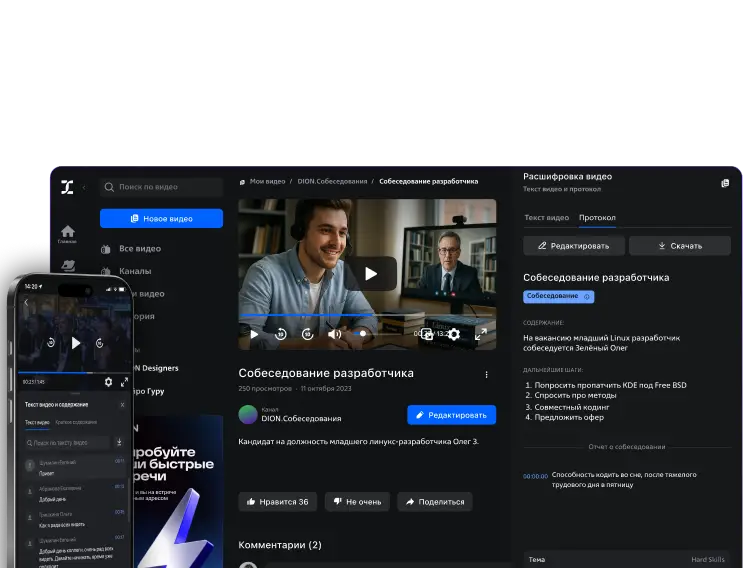Skip forward 10 seconds on phone player
Viewport: 750px width, 568px height.
99,343
